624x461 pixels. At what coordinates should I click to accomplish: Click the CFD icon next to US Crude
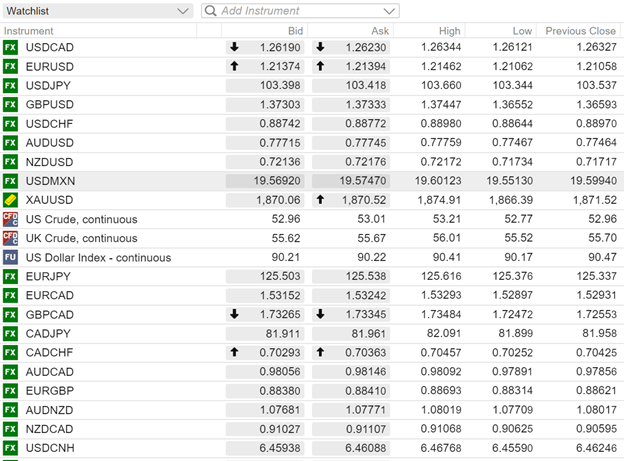(x=10, y=219)
